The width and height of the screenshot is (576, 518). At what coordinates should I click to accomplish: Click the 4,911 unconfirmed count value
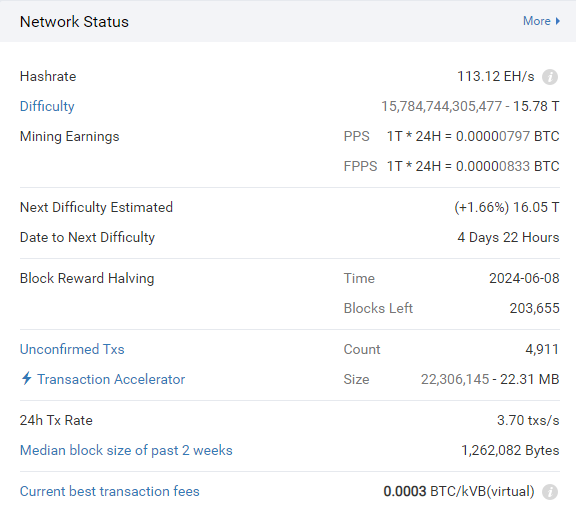542,349
